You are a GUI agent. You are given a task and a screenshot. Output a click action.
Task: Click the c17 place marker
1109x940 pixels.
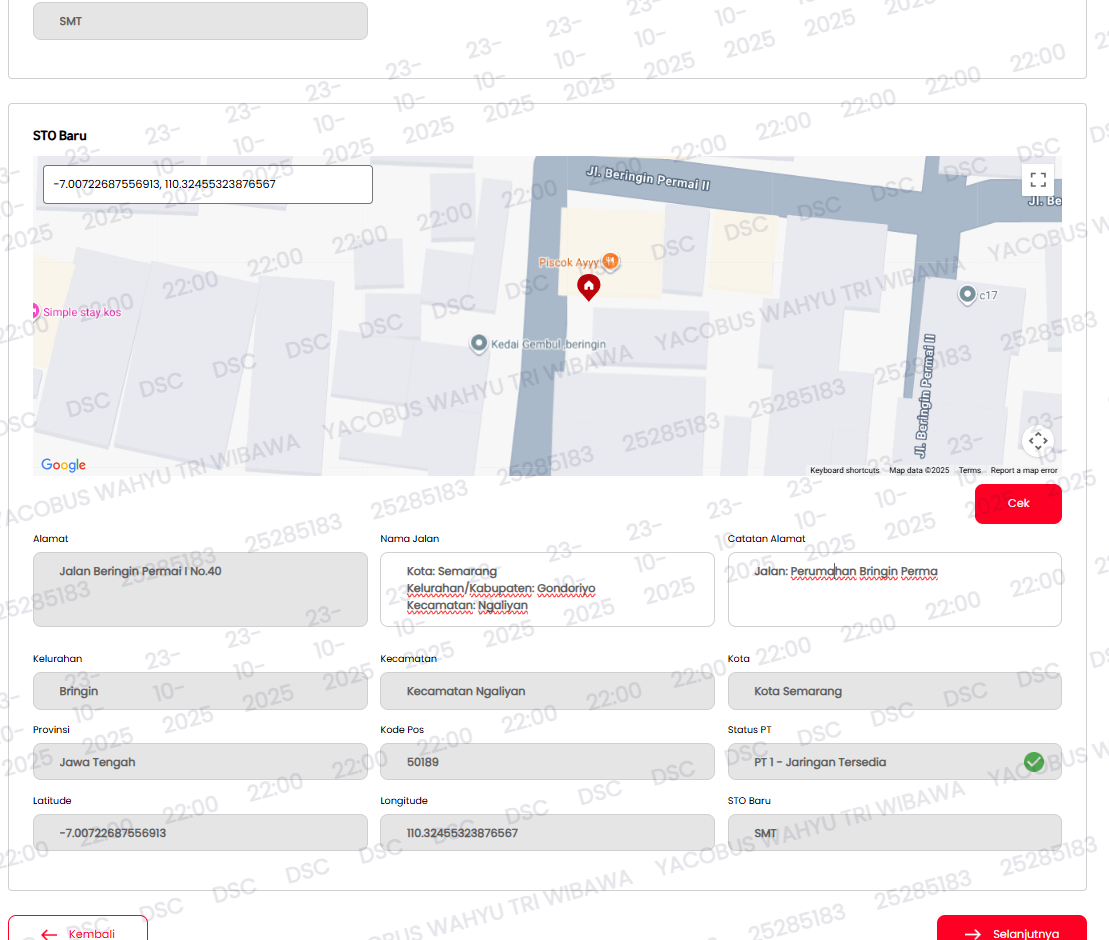(967, 294)
